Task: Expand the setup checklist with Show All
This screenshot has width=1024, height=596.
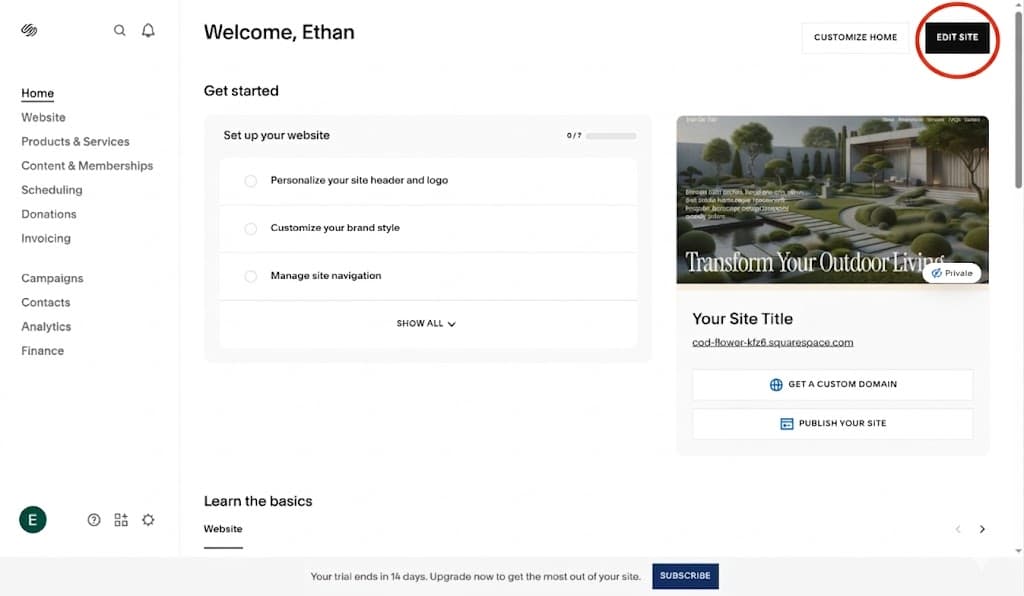Action: 427,323
